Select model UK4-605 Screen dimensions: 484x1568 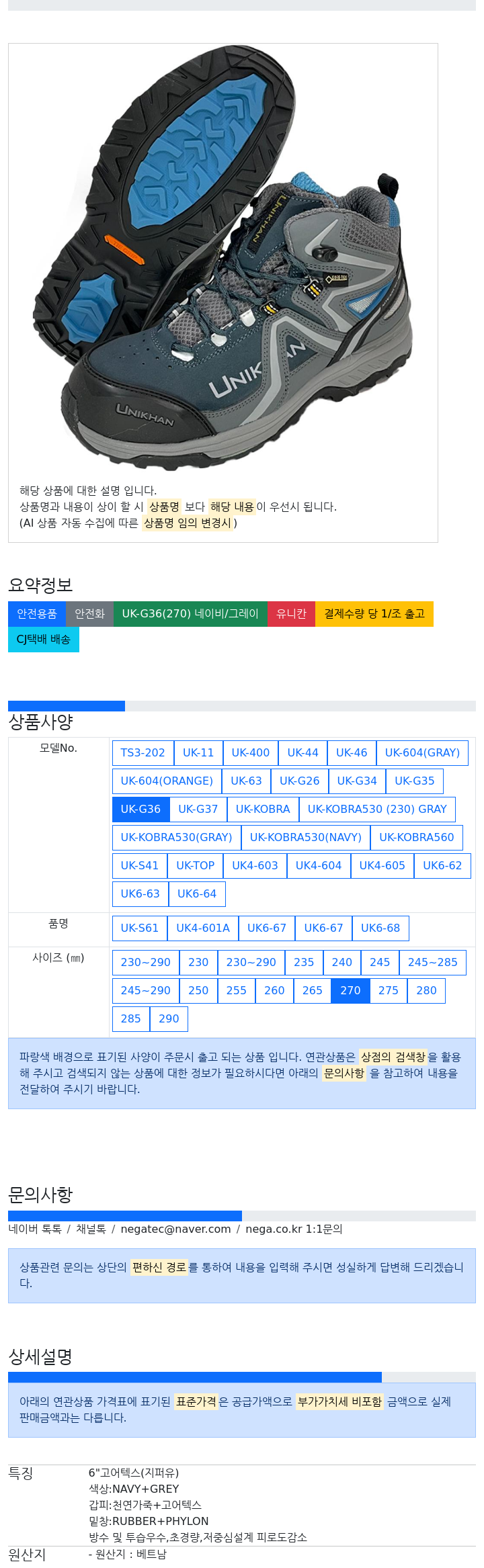point(382,866)
